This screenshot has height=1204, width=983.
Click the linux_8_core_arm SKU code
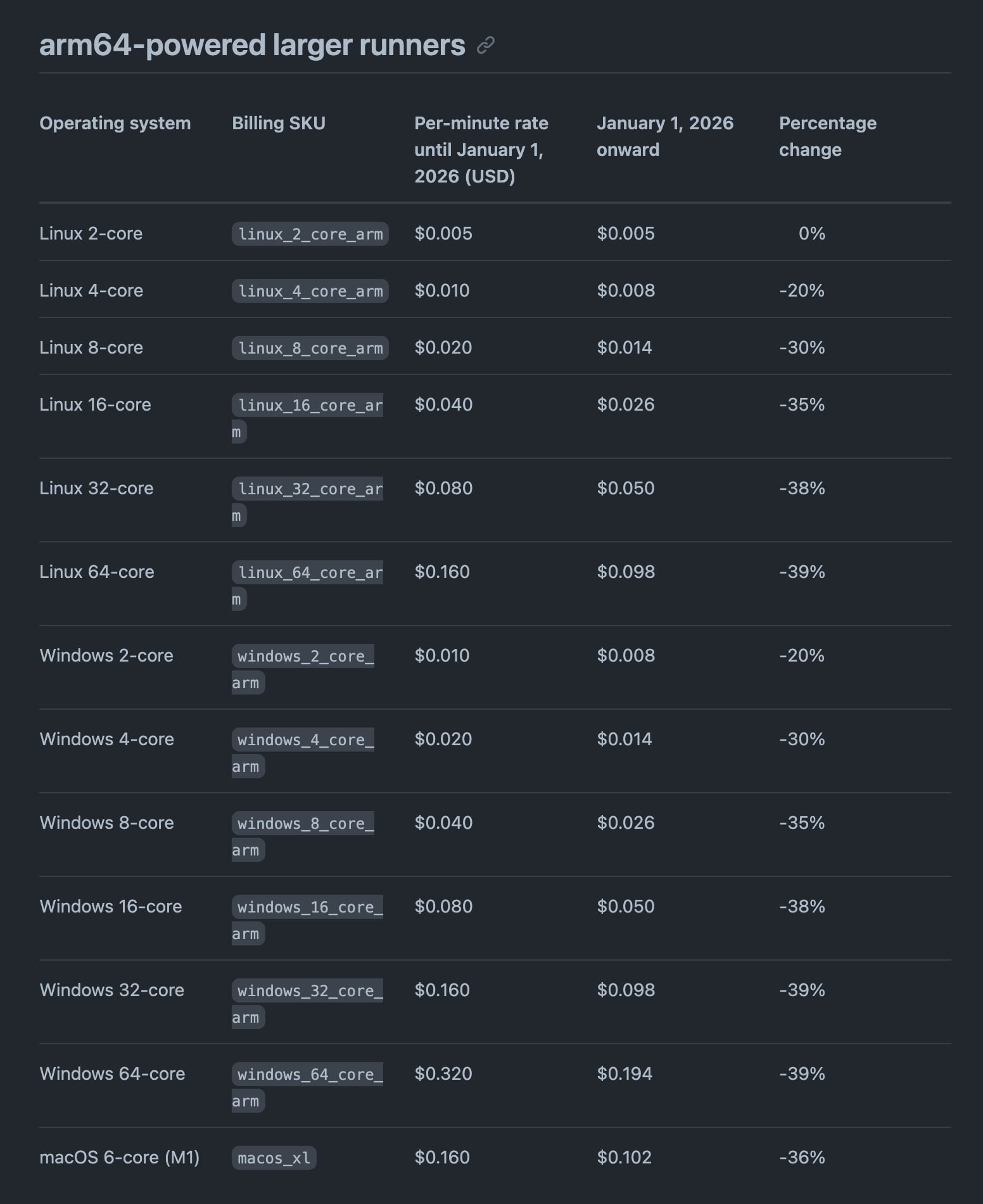coord(310,348)
